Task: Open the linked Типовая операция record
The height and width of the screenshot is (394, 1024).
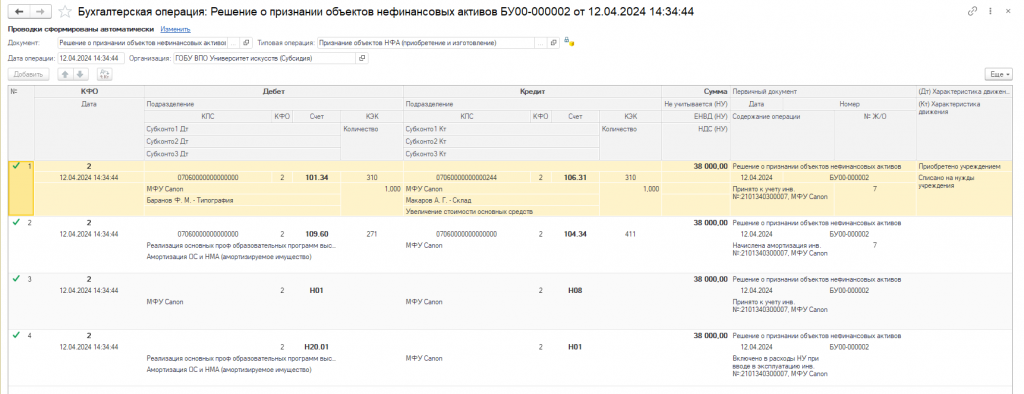Action: (x=554, y=43)
